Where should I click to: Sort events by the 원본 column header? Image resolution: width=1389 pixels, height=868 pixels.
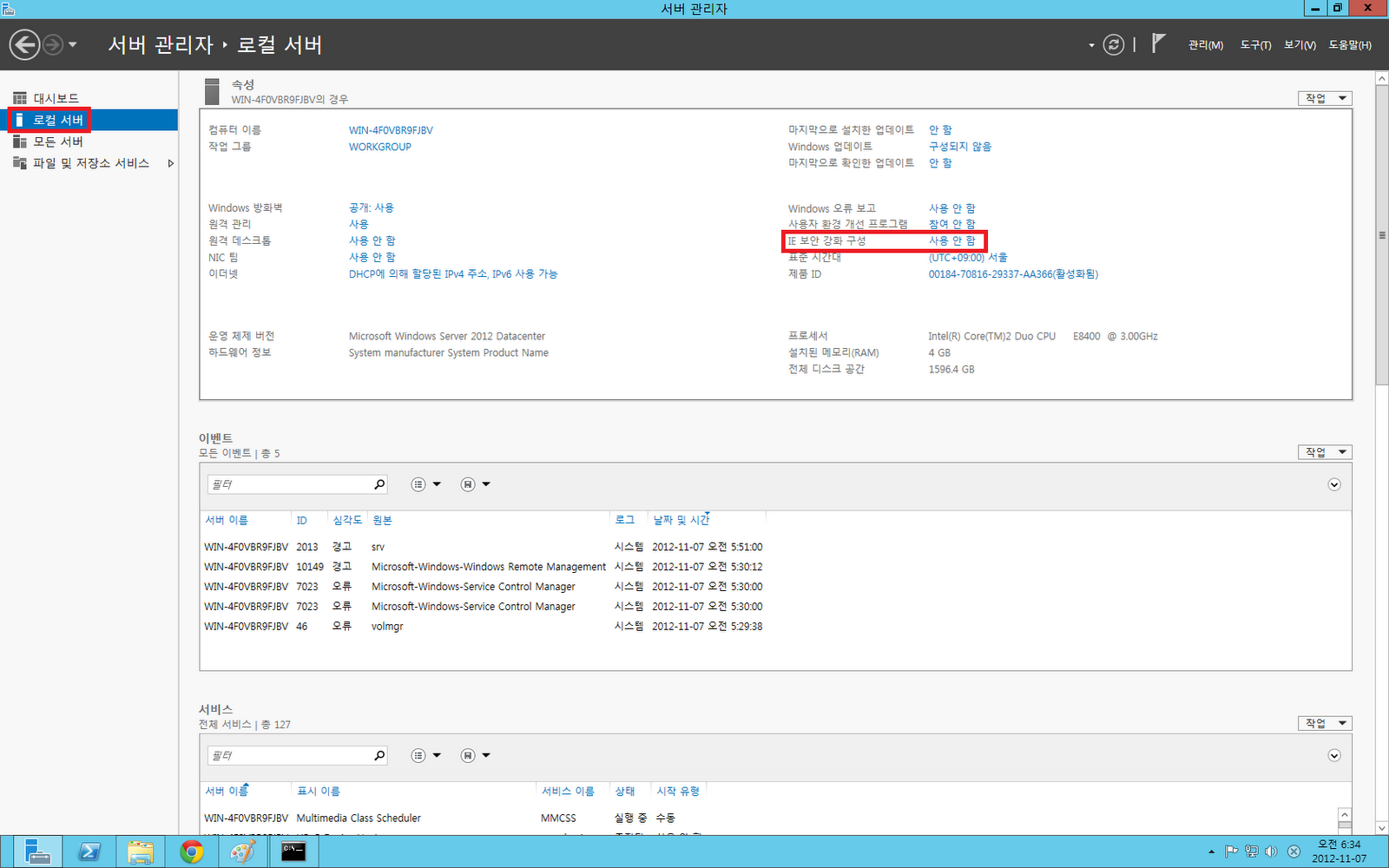coord(383,520)
